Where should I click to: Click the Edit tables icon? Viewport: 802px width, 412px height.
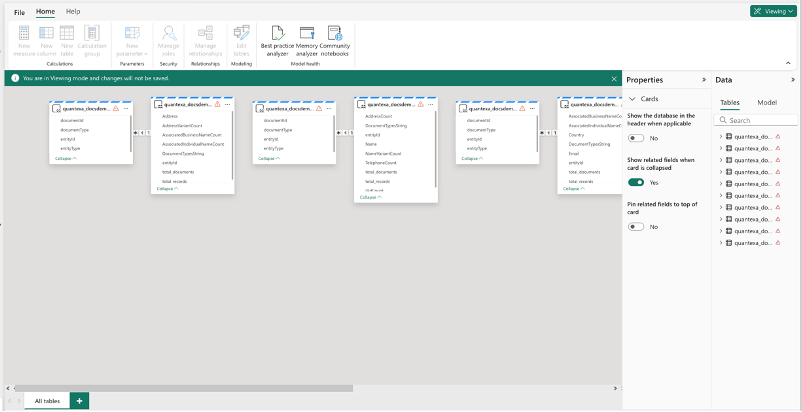pos(242,34)
